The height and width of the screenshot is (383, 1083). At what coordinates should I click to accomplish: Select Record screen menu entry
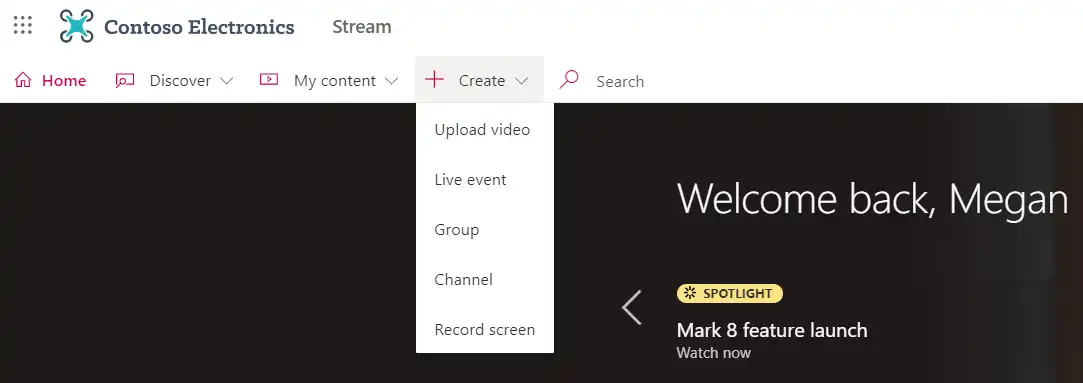[x=485, y=330]
